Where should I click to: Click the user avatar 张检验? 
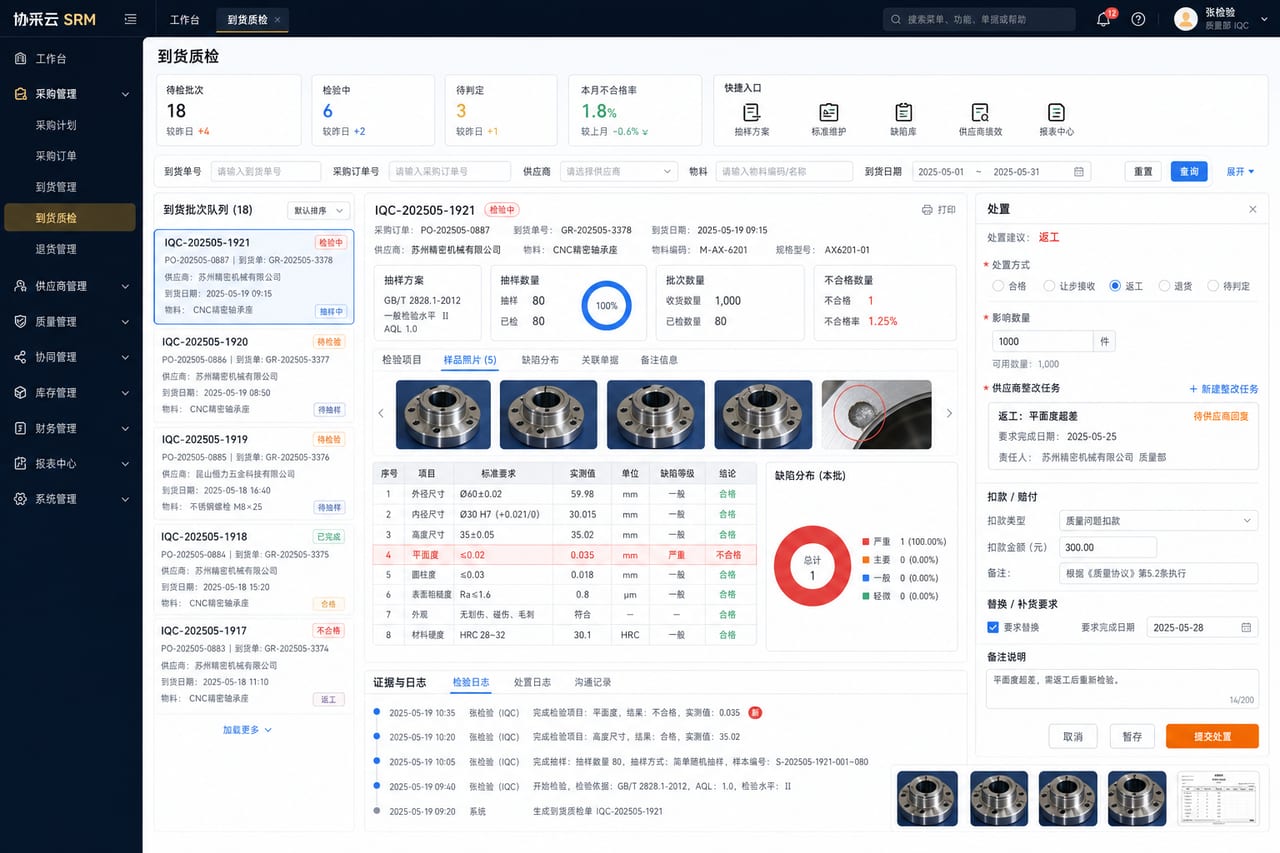(x=1185, y=19)
